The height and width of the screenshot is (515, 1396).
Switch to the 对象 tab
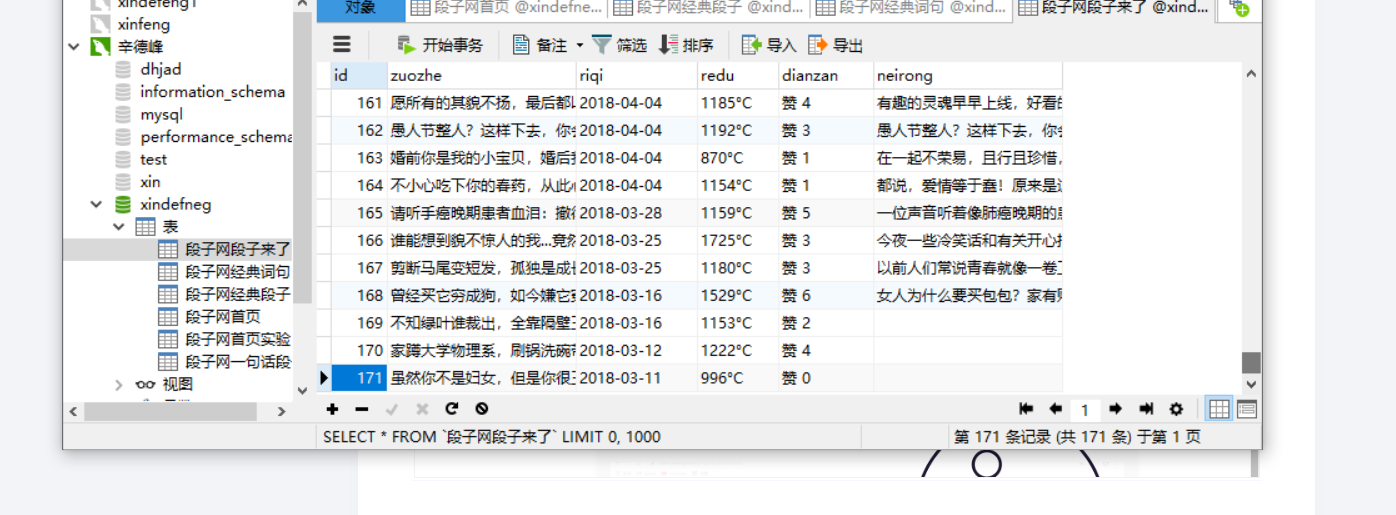(x=361, y=9)
